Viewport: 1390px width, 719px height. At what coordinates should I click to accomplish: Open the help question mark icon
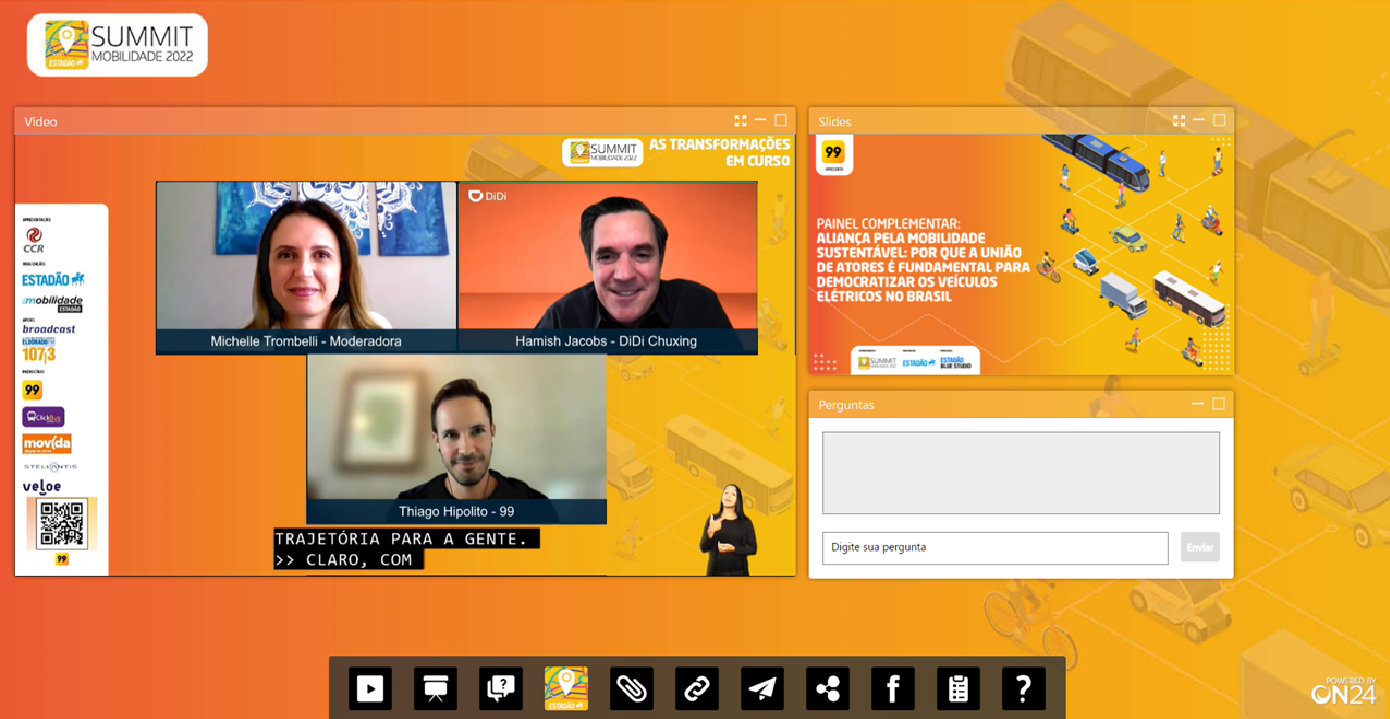(1024, 688)
